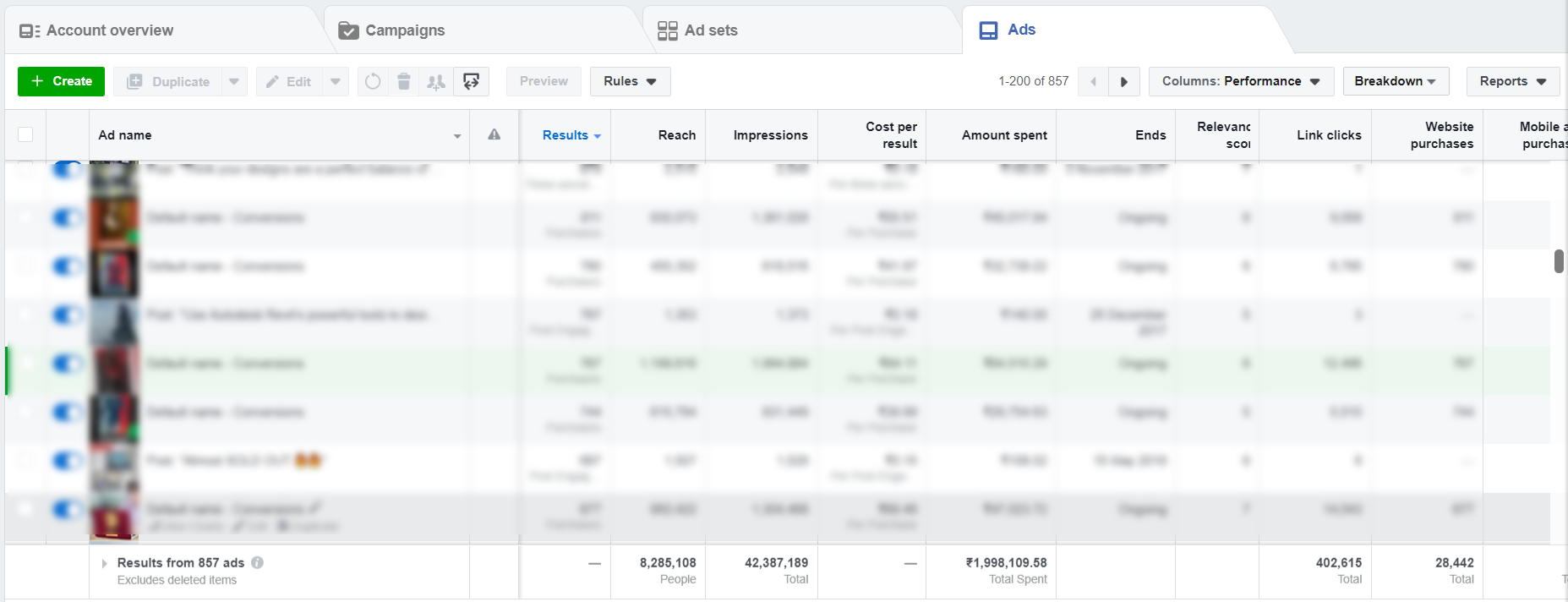Toggle off the ad in the green highlighted row

pyautogui.click(x=67, y=364)
